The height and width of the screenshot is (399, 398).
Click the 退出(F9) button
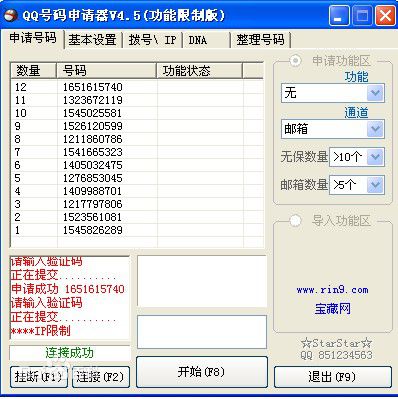click(333, 377)
